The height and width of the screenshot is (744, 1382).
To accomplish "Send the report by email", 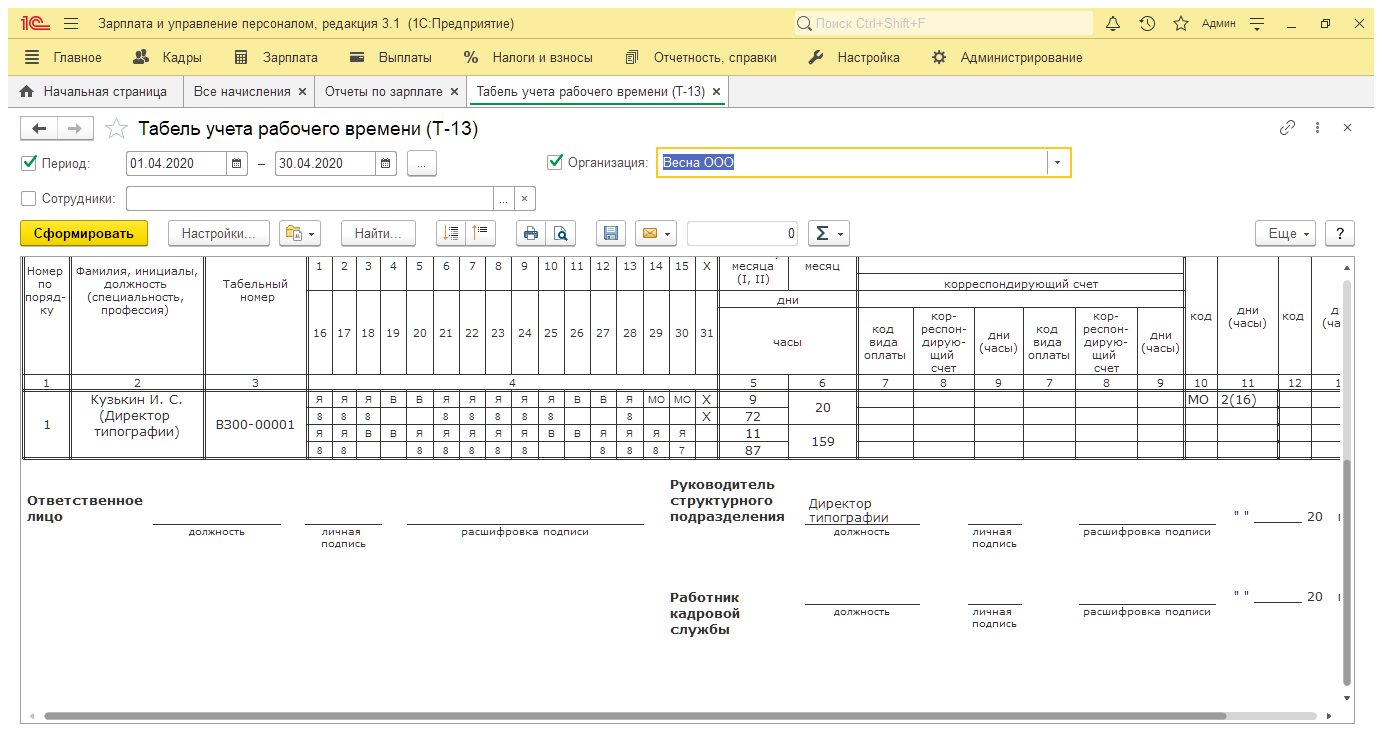I will [x=656, y=233].
